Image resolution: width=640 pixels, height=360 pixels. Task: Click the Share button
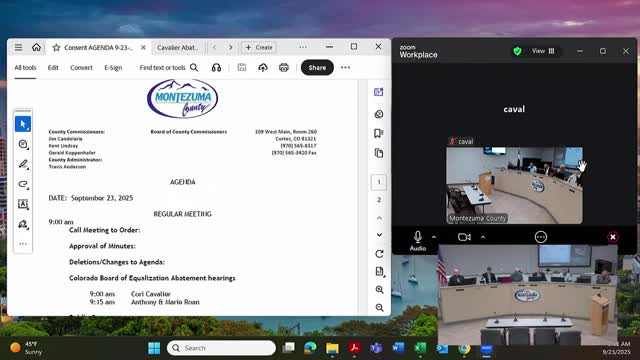point(317,67)
